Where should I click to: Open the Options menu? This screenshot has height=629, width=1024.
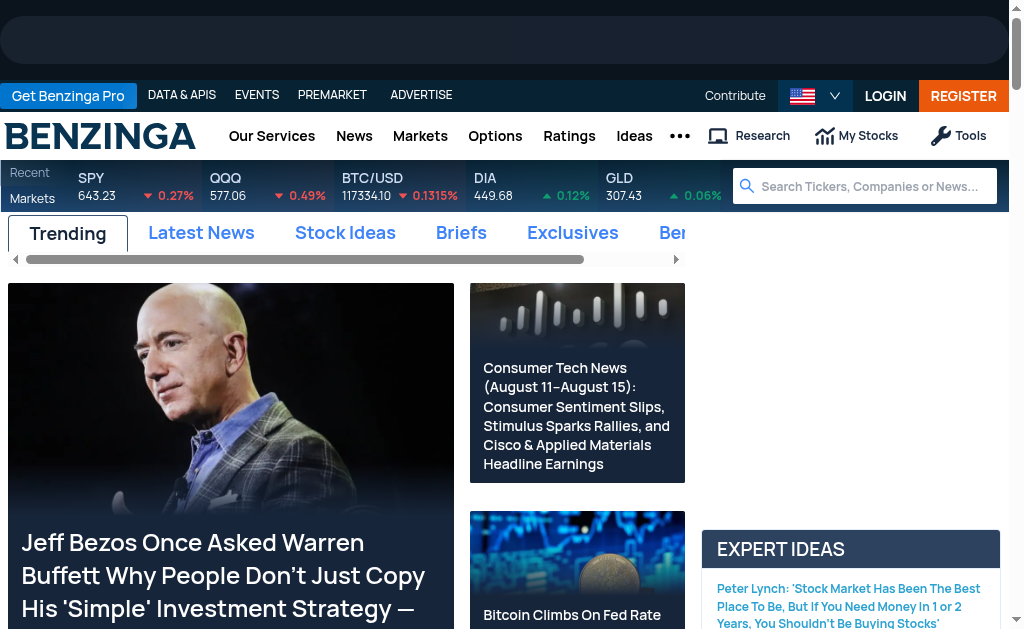495,136
